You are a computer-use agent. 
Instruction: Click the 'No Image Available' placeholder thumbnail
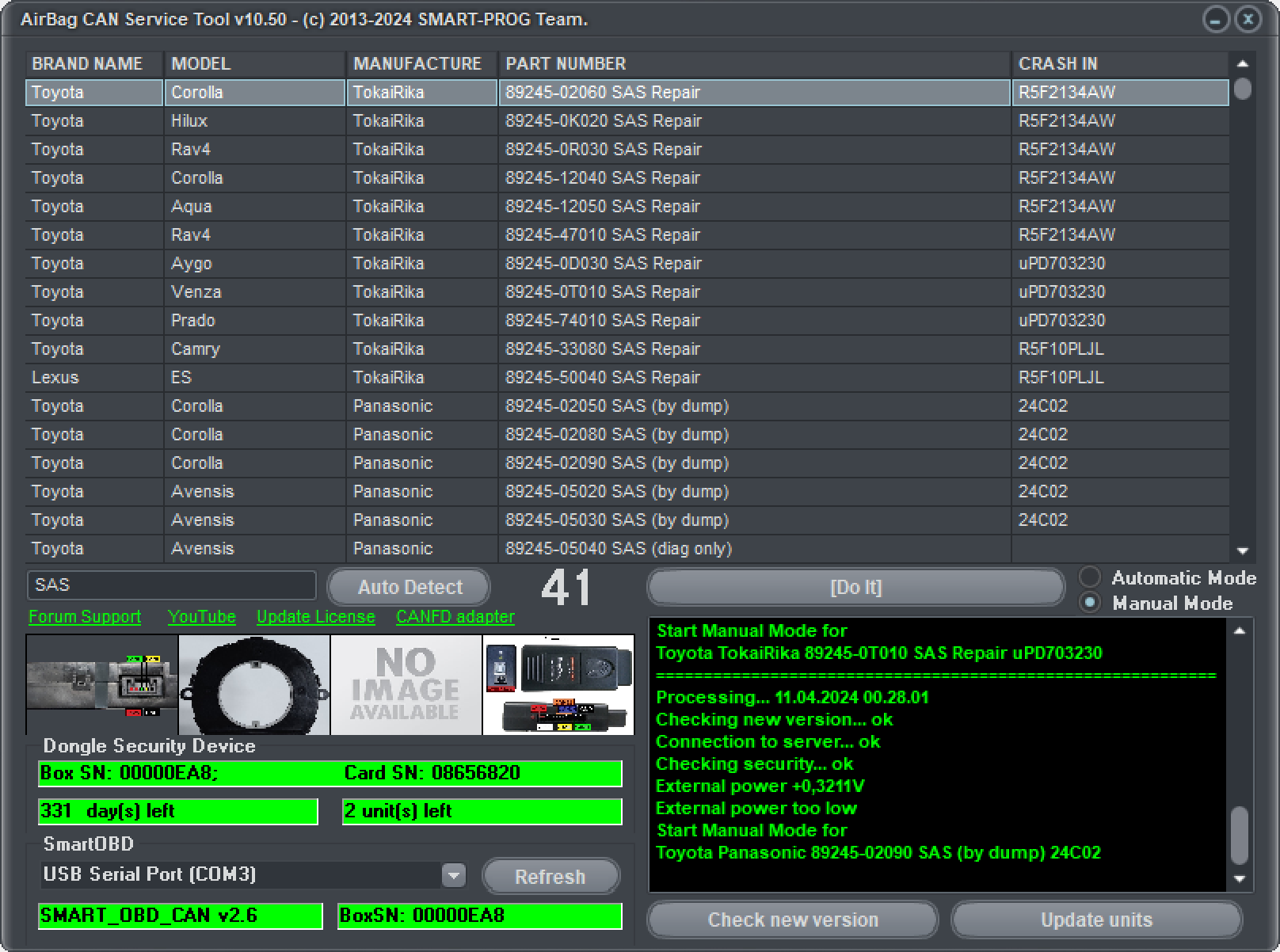406,684
